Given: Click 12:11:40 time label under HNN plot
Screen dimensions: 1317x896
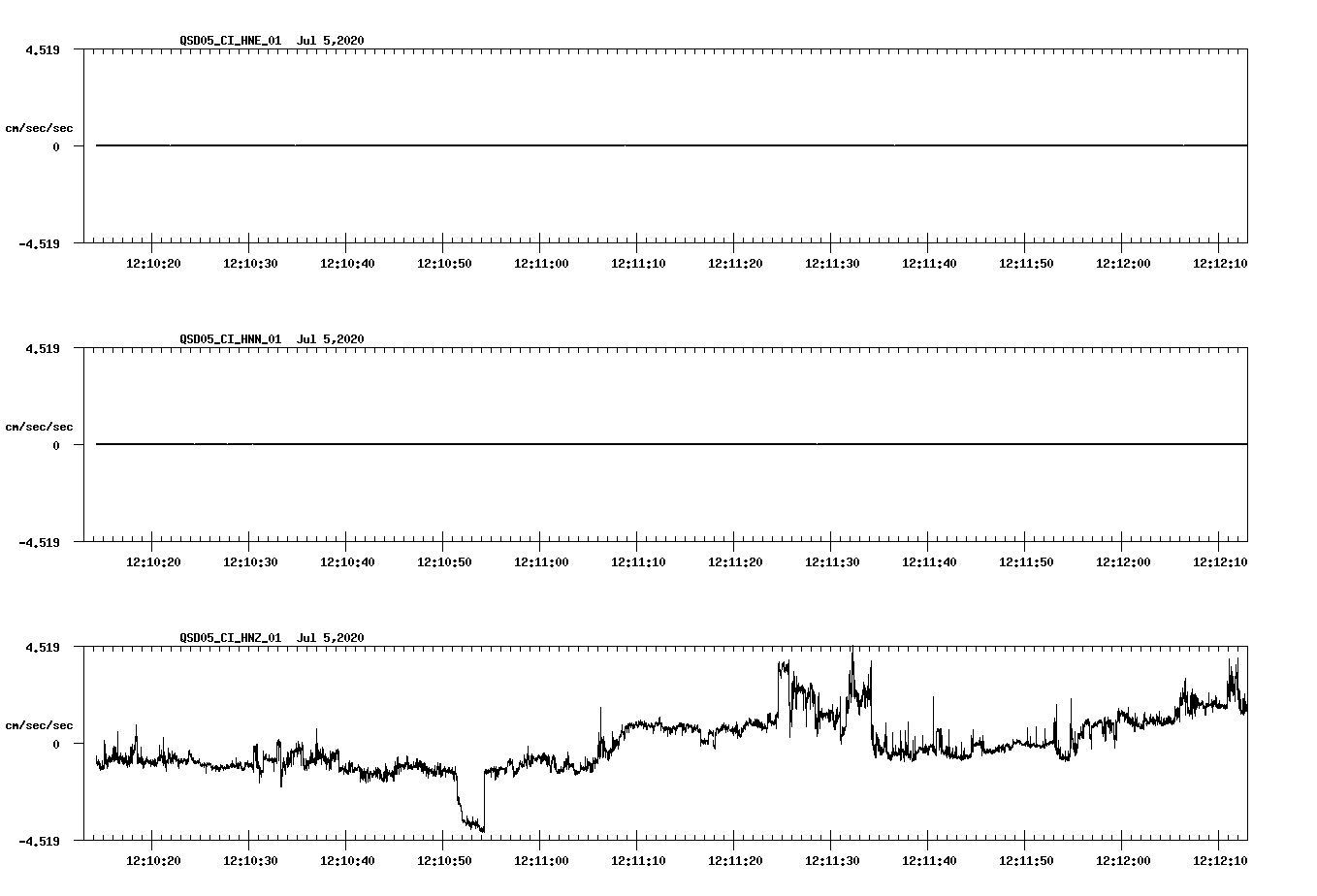Looking at the screenshot, I should coord(929,561).
